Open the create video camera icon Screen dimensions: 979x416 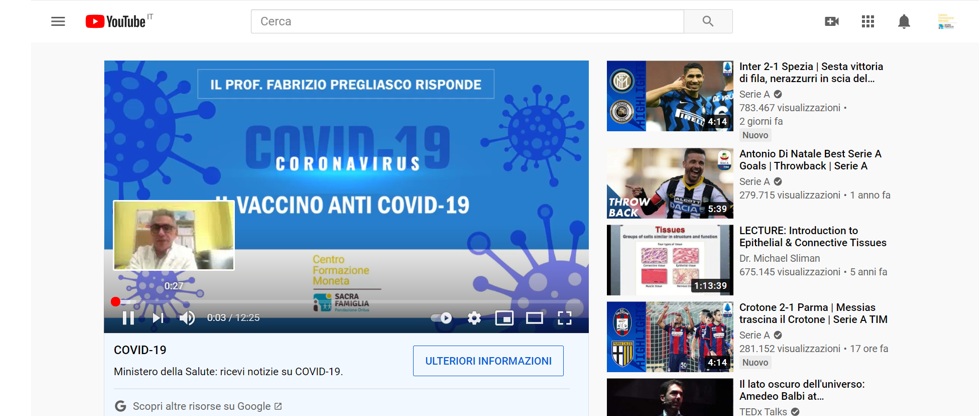click(x=832, y=21)
